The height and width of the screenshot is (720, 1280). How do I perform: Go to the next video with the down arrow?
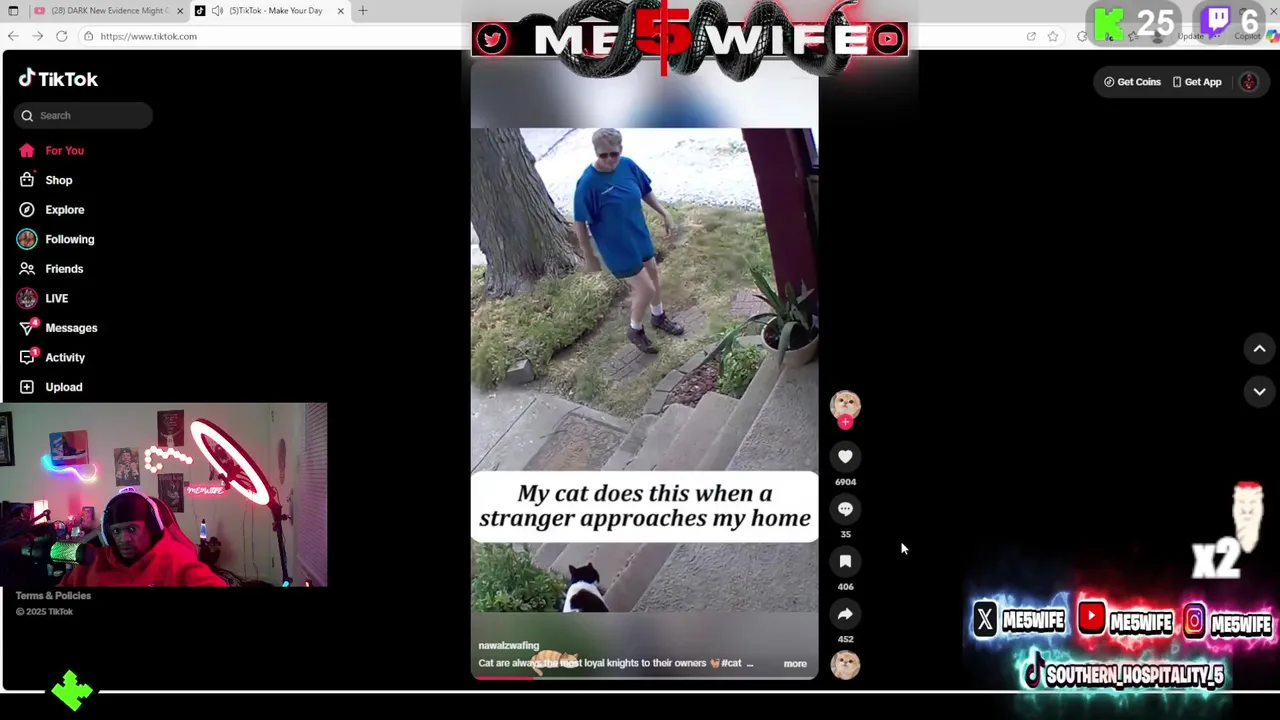click(x=1259, y=392)
